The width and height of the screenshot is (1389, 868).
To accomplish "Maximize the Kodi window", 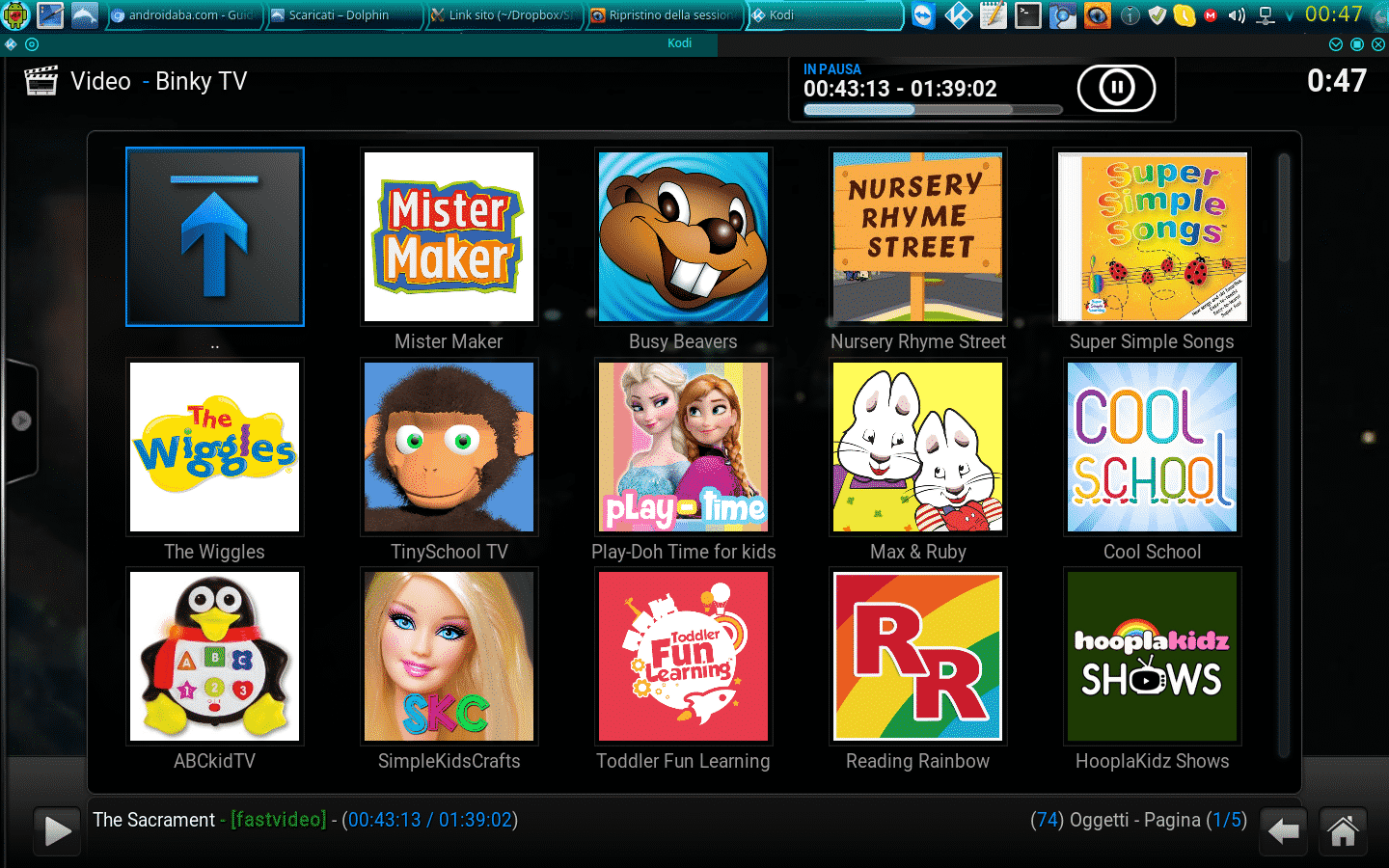I will pos(1357,44).
